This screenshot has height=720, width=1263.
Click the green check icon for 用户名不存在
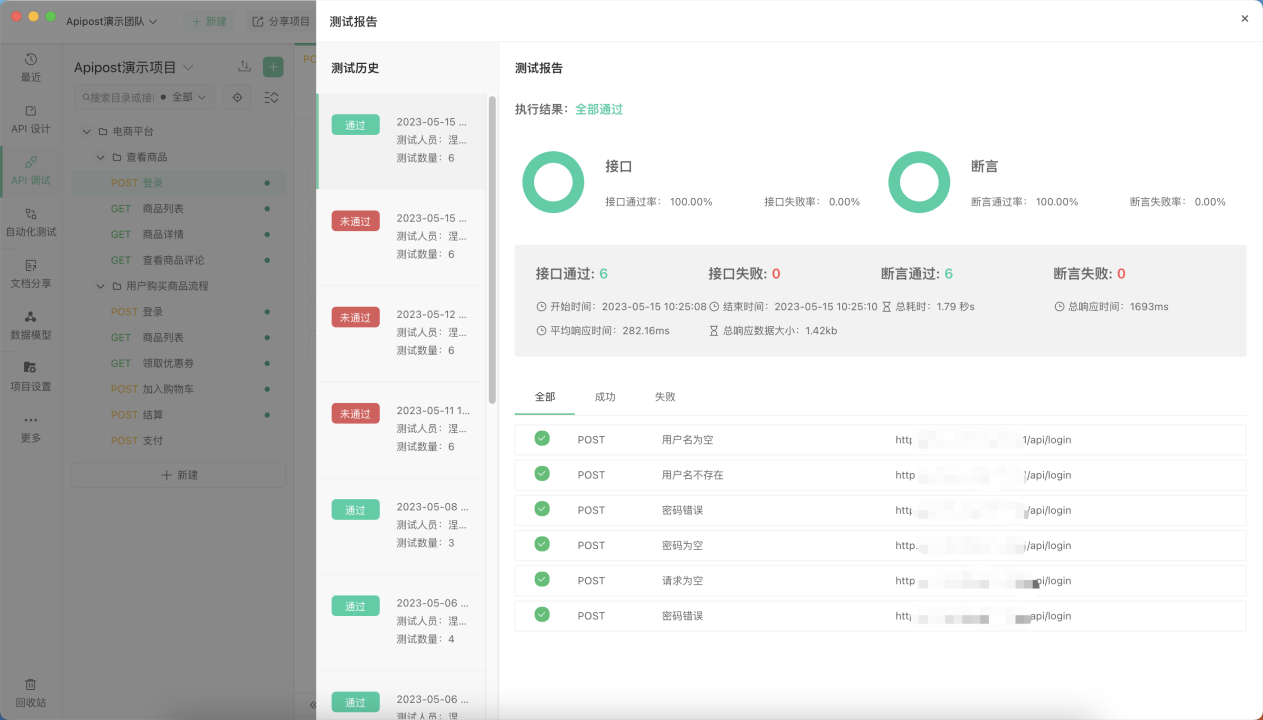tap(542, 473)
